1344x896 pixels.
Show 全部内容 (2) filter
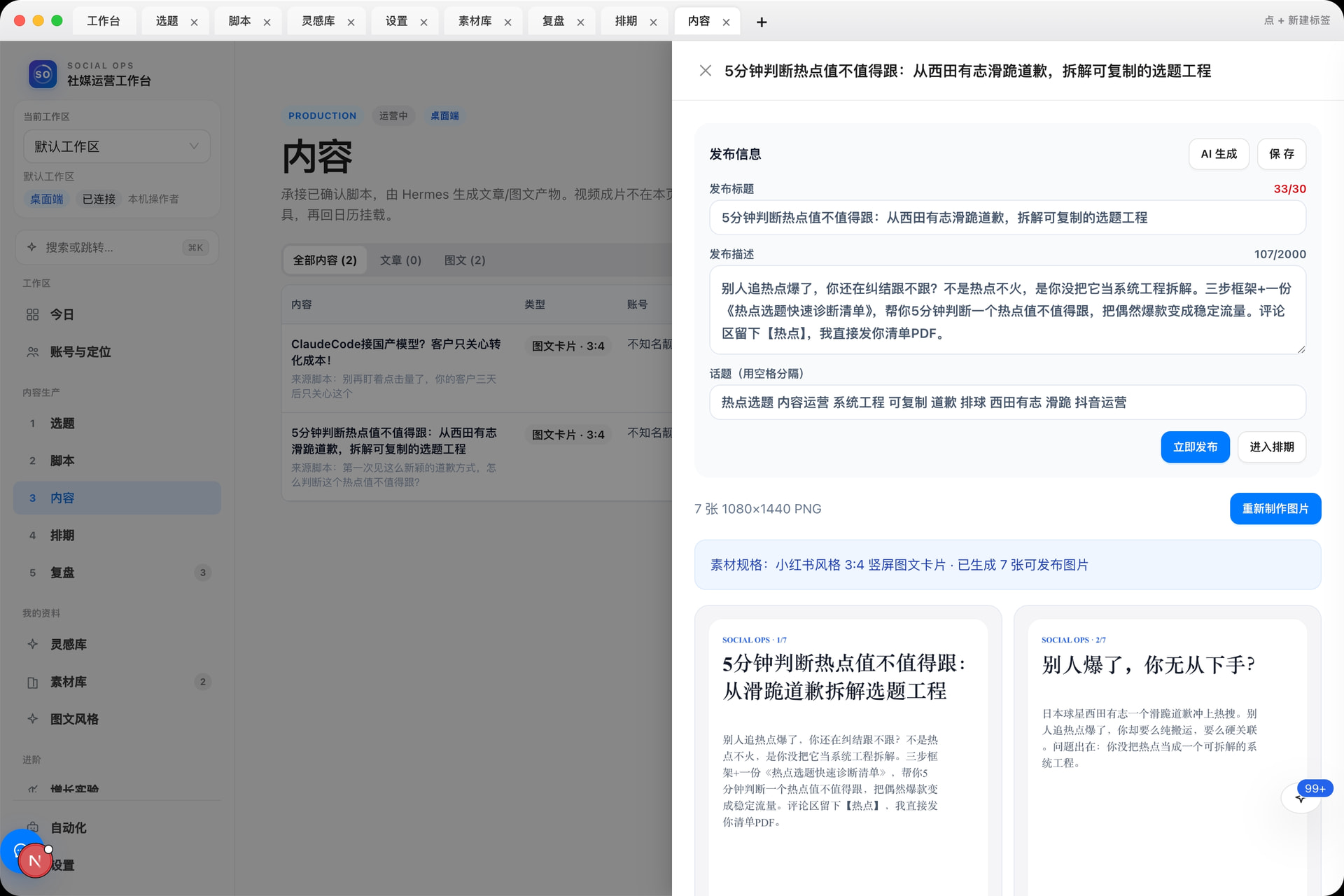(x=325, y=260)
